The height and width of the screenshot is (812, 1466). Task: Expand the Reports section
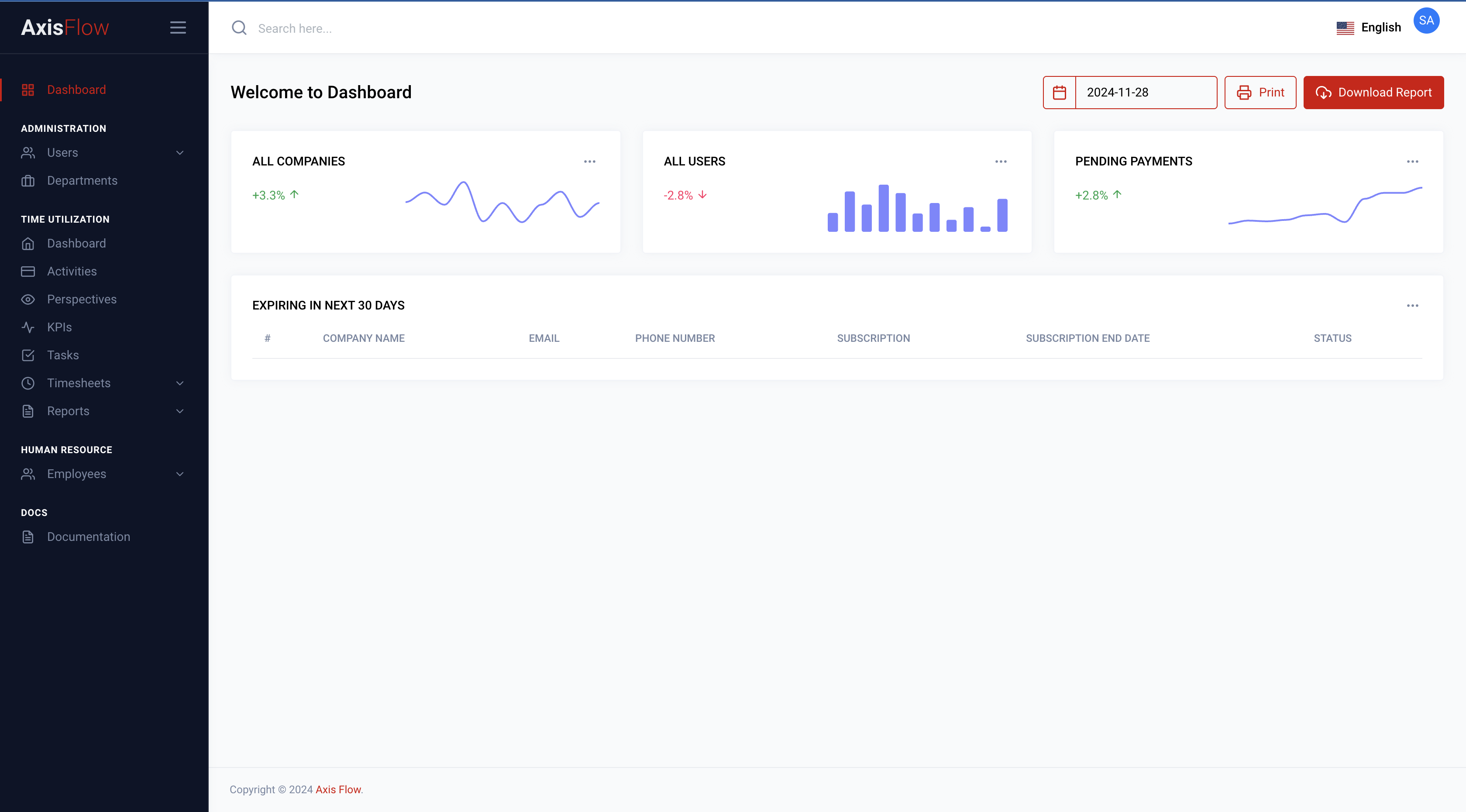[x=180, y=411]
